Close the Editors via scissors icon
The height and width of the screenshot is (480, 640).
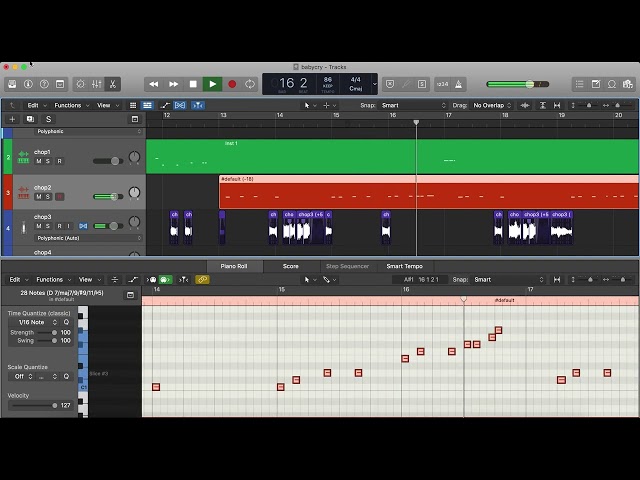pos(112,84)
